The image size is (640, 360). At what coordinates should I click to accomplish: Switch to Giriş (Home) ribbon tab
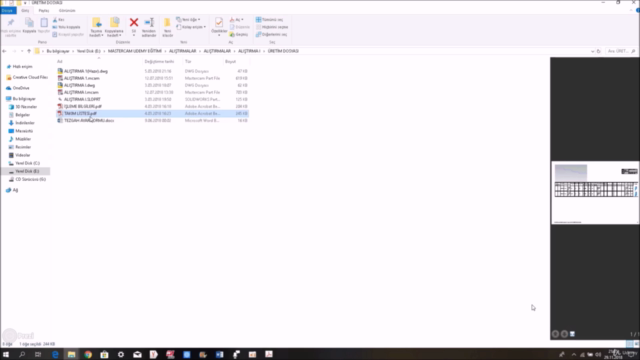(x=25, y=11)
